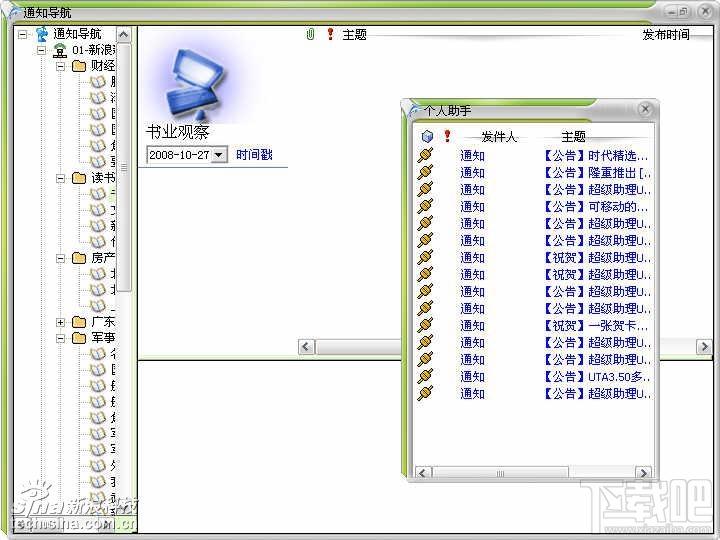Click first book icon under 读书 folder
This screenshot has width=720, height=540.
pyautogui.click(x=97, y=194)
